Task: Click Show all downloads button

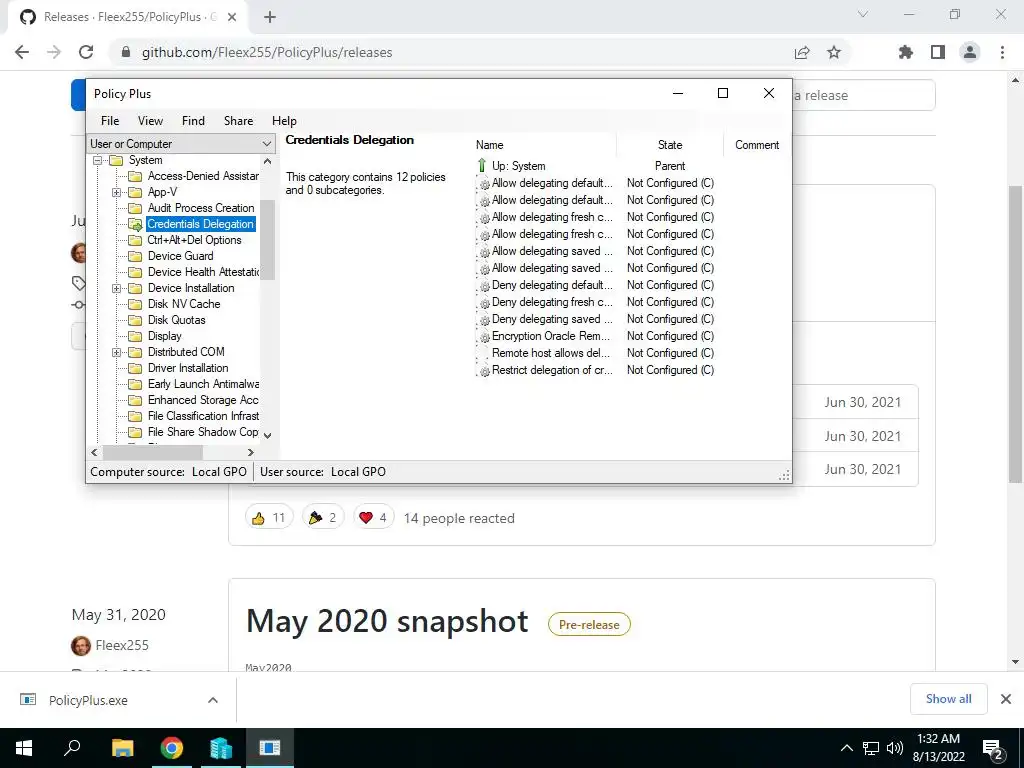Action: [x=948, y=699]
